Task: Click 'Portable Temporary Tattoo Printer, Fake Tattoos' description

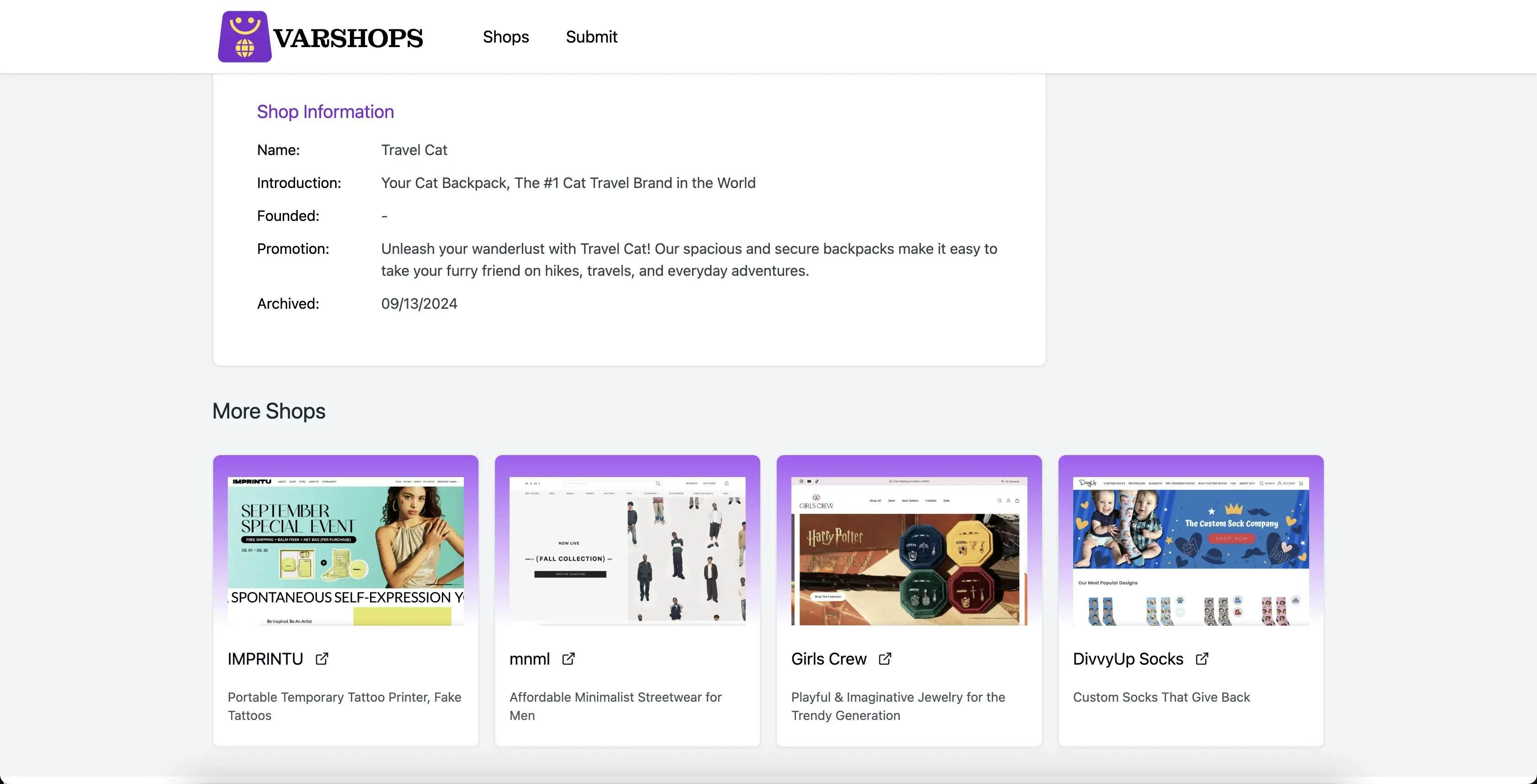Action: pyautogui.click(x=344, y=706)
